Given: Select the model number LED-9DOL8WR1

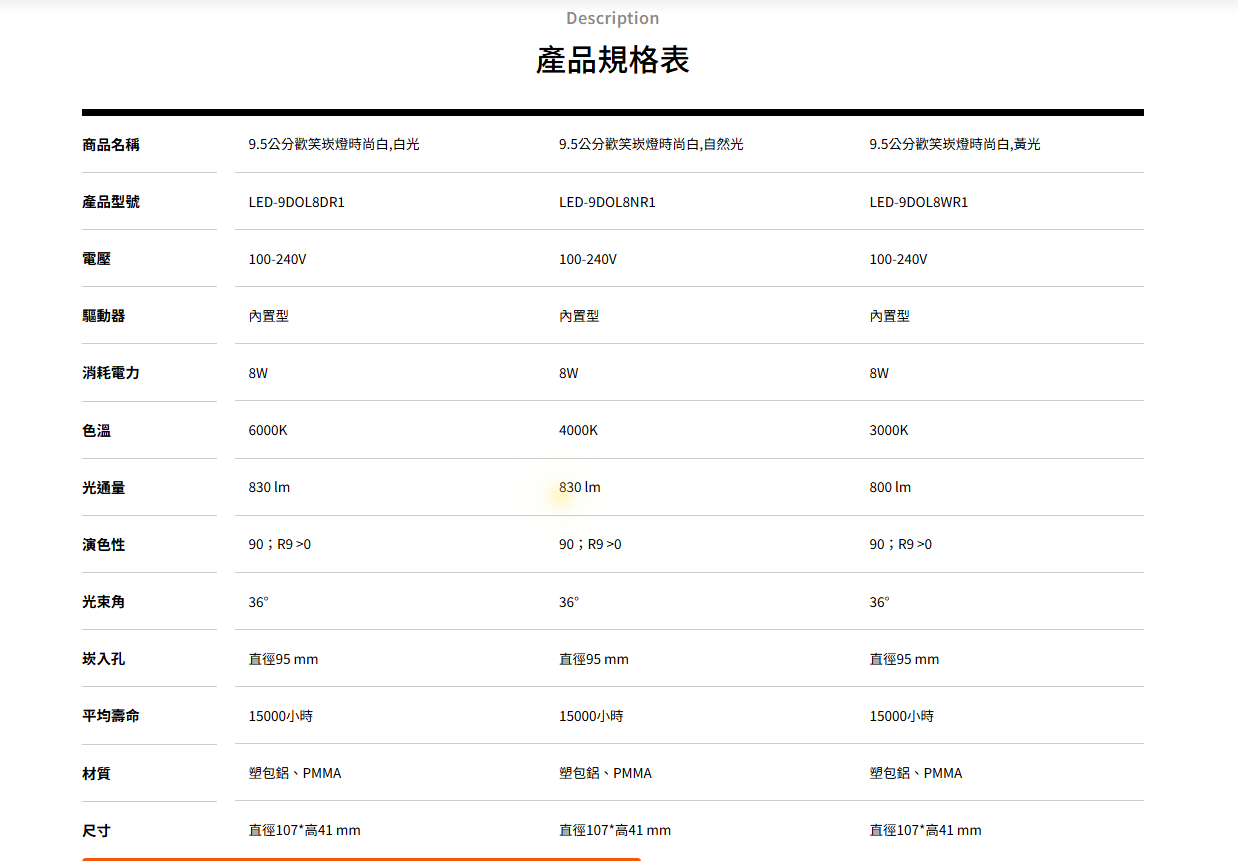Looking at the screenshot, I should pos(918,202).
